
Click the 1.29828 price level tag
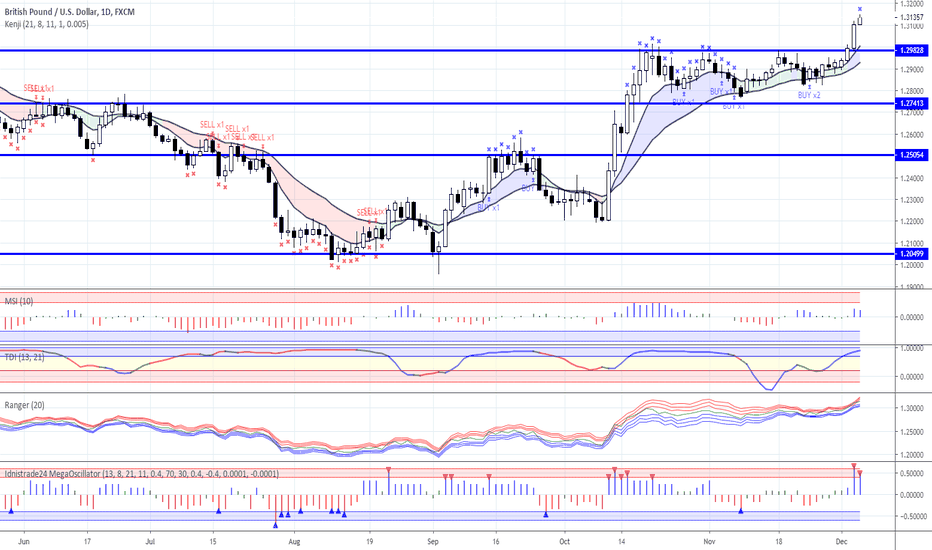coord(910,50)
